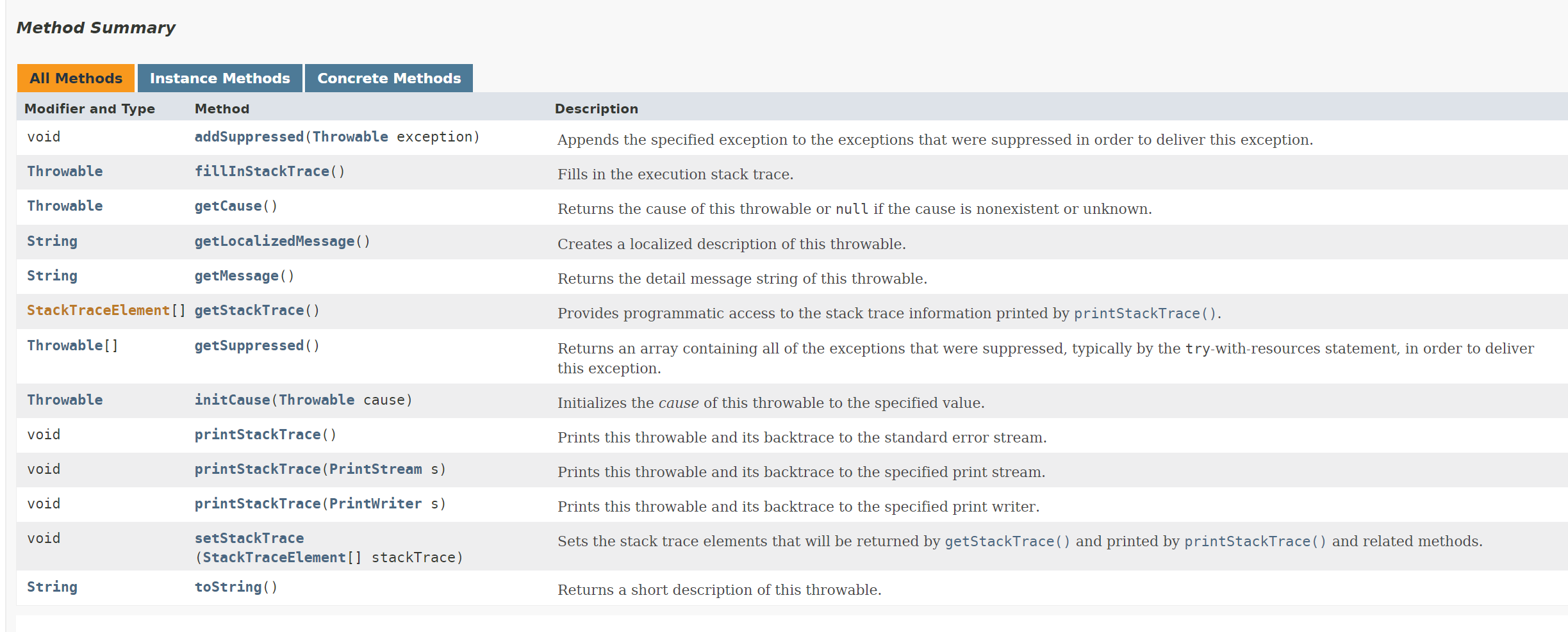Open the getLocalizedMessage method link
1568x632 pixels.
click(x=274, y=241)
